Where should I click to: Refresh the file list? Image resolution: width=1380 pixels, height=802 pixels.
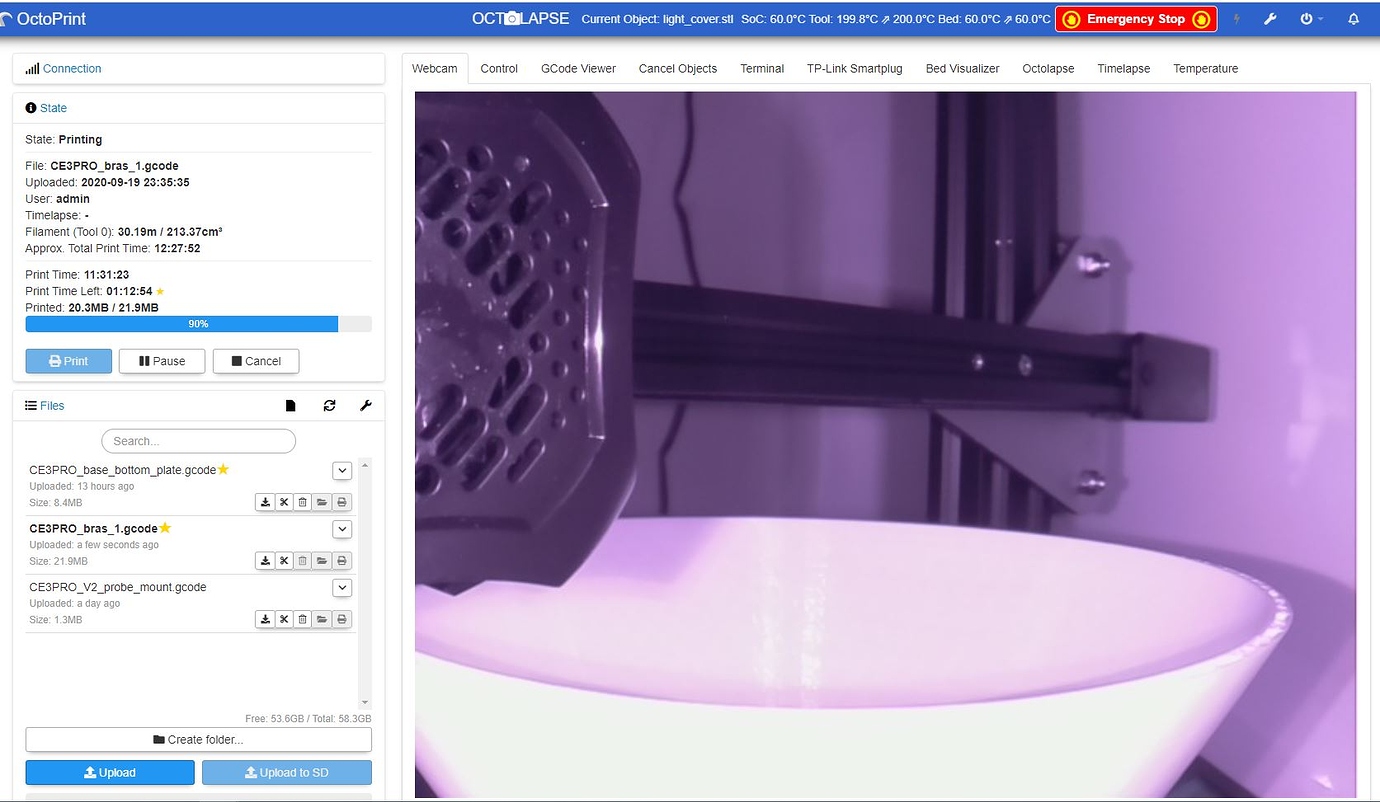click(329, 405)
